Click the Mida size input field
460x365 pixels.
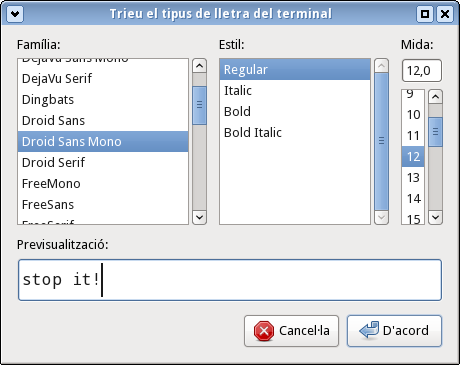[422, 71]
